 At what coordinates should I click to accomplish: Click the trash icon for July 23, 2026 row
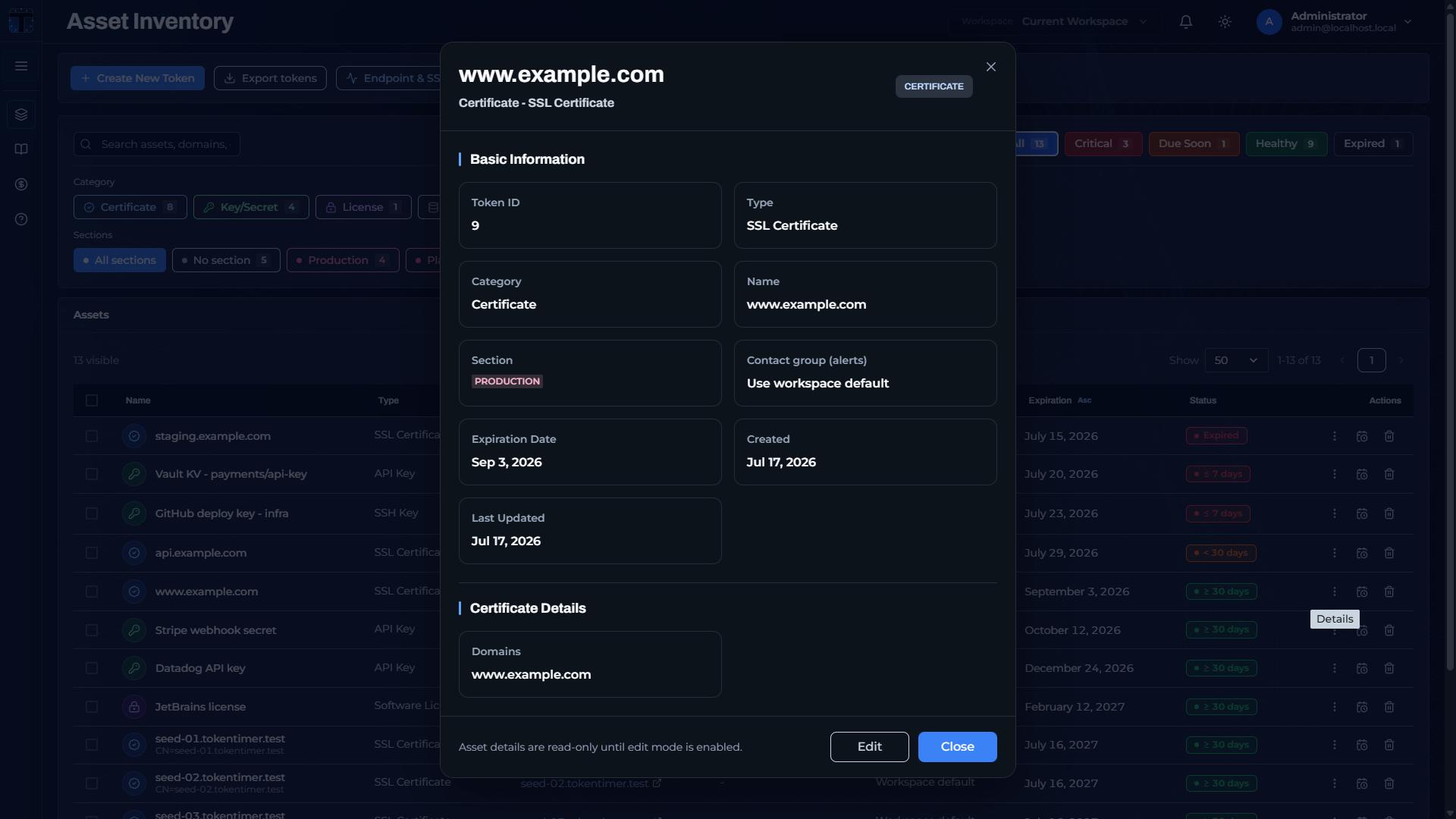coord(1389,513)
